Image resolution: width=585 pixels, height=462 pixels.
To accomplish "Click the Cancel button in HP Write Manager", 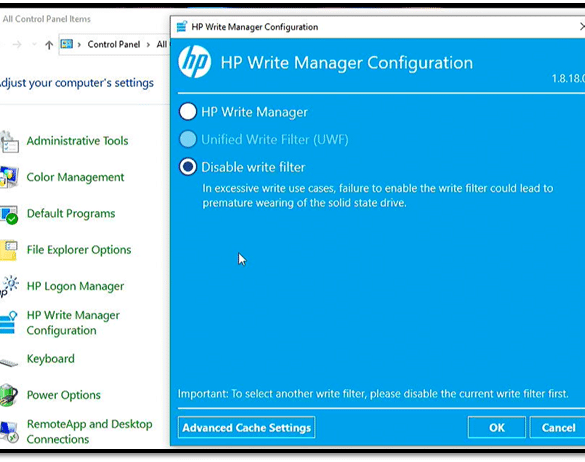I will (558, 427).
